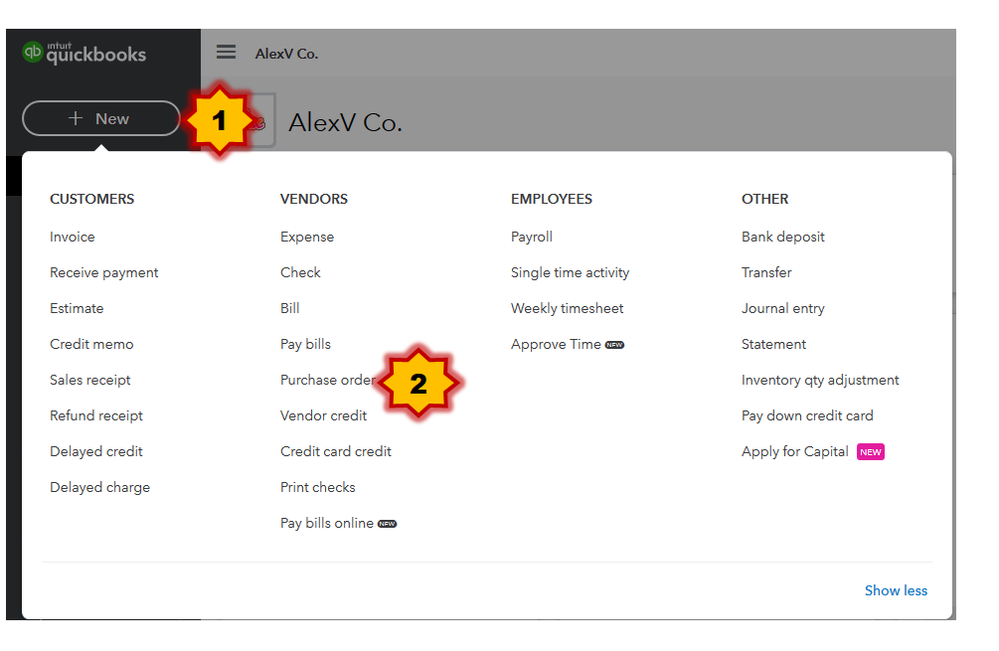
Task: Select Single time activity
Action: pyautogui.click(x=570, y=273)
